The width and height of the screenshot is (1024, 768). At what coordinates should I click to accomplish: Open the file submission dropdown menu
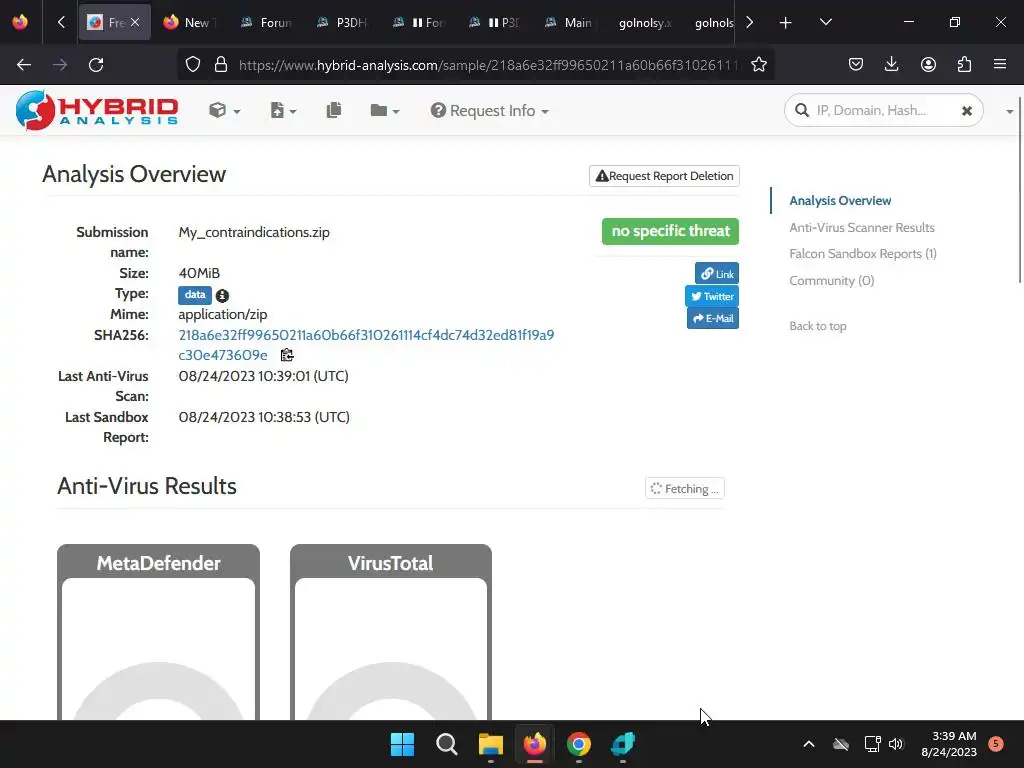[x=283, y=110]
